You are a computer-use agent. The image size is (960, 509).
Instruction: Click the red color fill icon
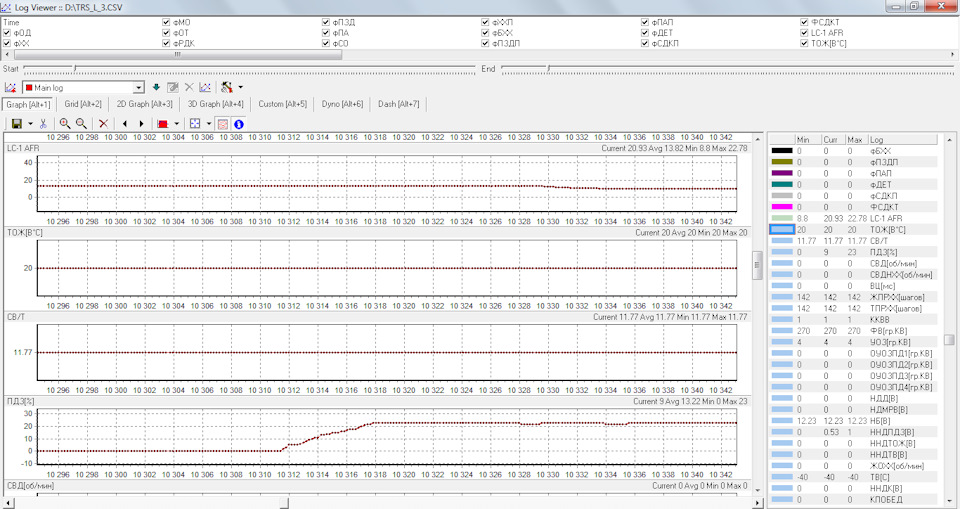[x=163, y=124]
